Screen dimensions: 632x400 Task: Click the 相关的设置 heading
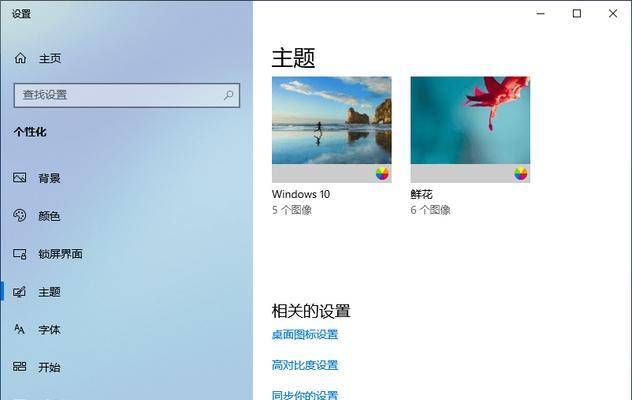pos(311,311)
